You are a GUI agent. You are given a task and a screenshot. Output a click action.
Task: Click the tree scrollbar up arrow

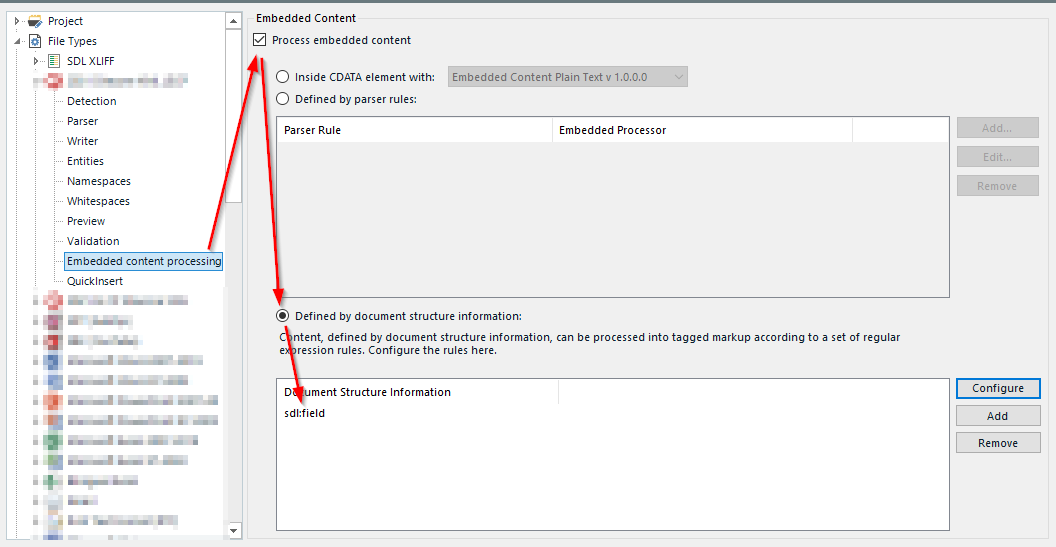click(234, 20)
